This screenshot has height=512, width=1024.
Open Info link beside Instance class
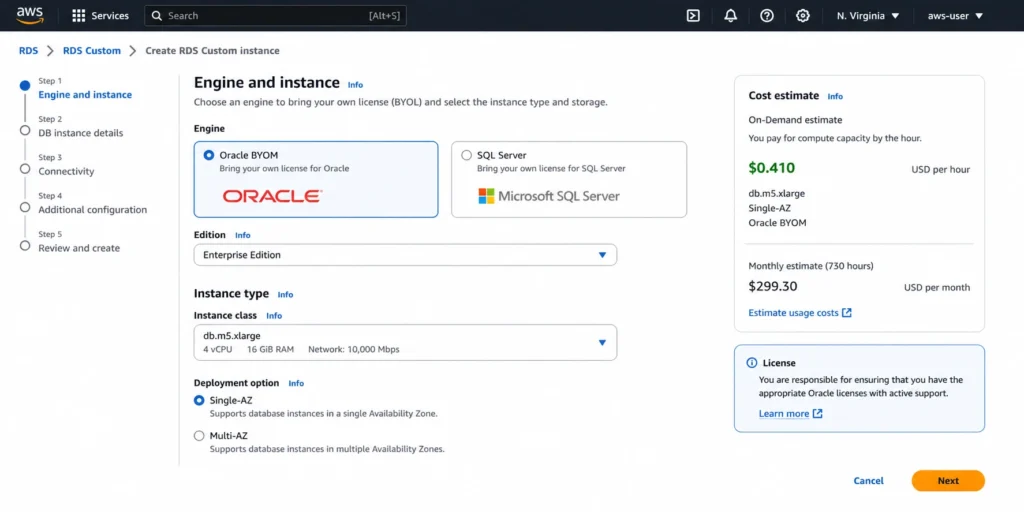click(274, 315)
